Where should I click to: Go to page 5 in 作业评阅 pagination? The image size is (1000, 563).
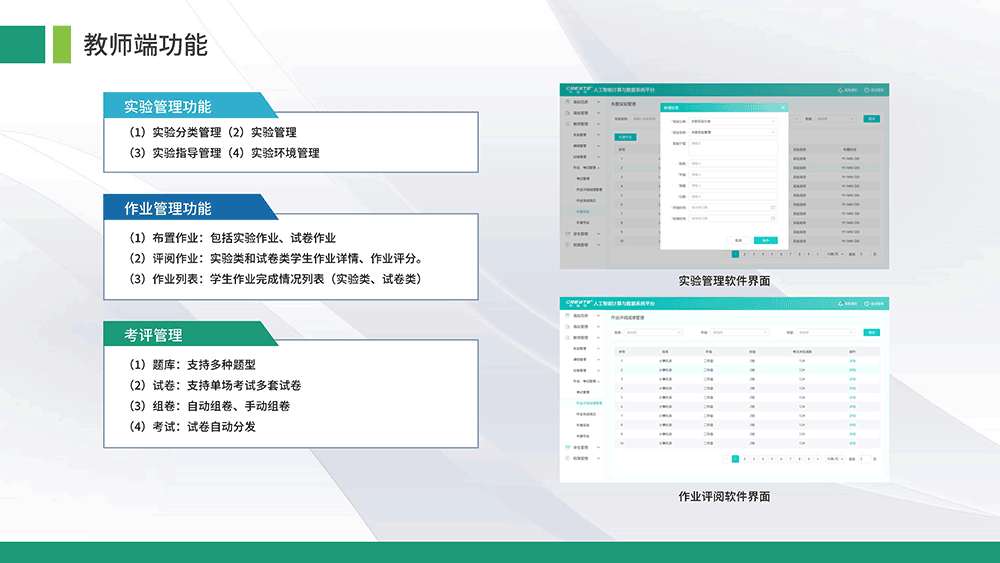pyautogui.click(x=772, y=459)
